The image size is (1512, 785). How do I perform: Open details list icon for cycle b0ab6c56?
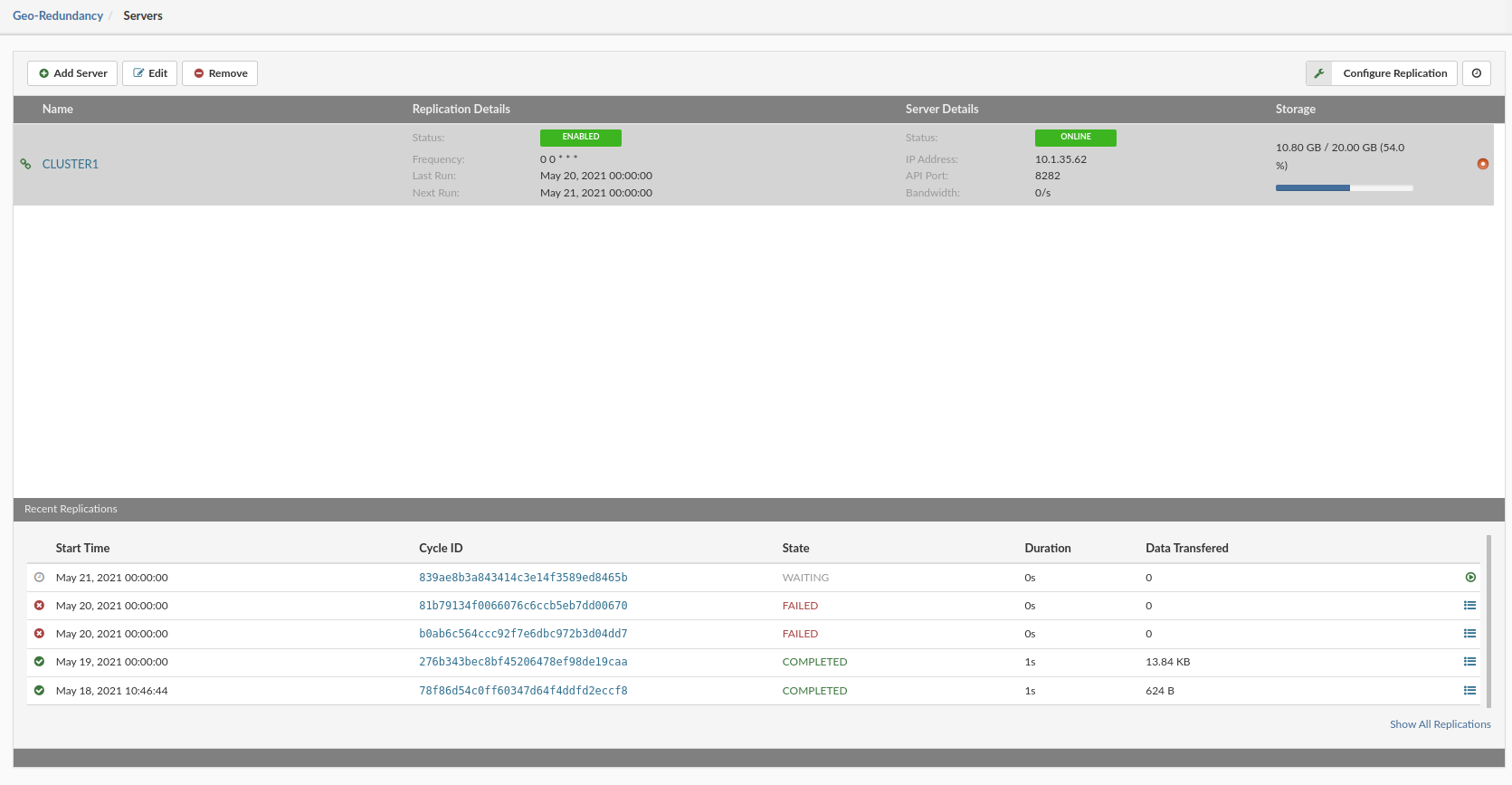tap(1469, 634)
